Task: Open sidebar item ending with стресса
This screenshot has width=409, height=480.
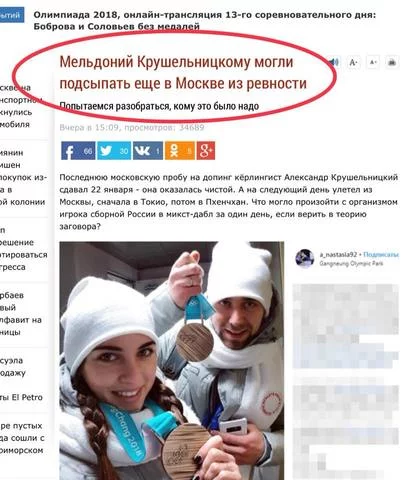Action: 23,249
